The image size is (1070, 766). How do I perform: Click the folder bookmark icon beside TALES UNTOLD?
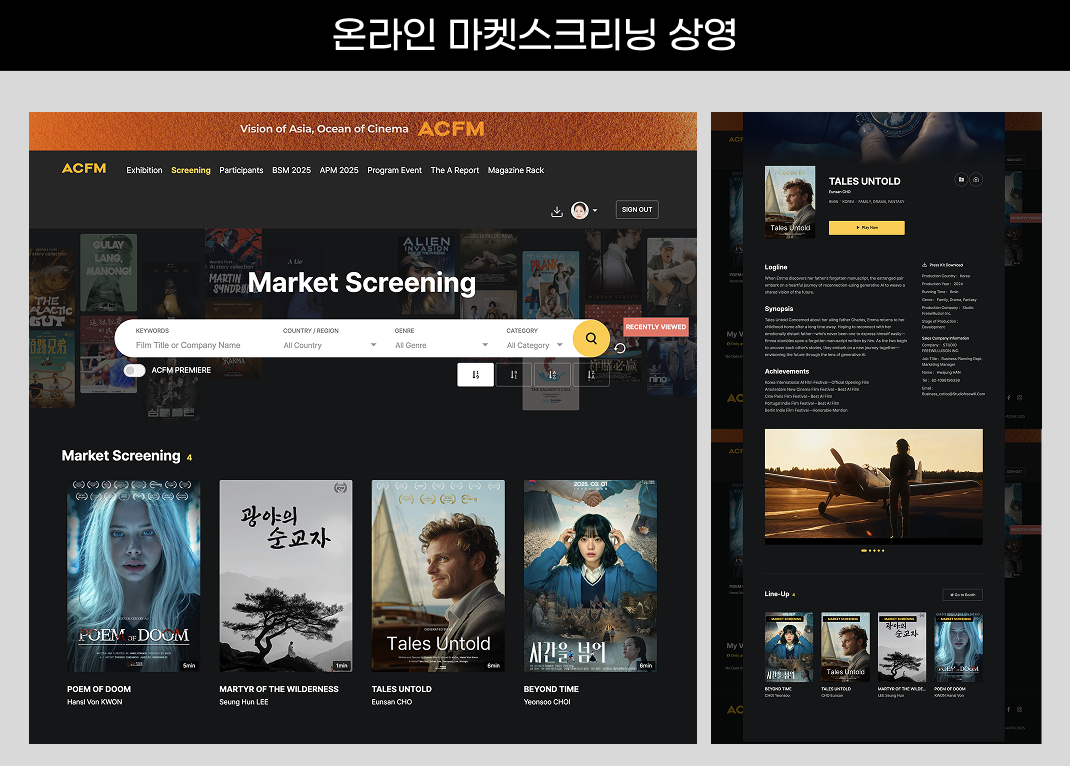(961, 179)
